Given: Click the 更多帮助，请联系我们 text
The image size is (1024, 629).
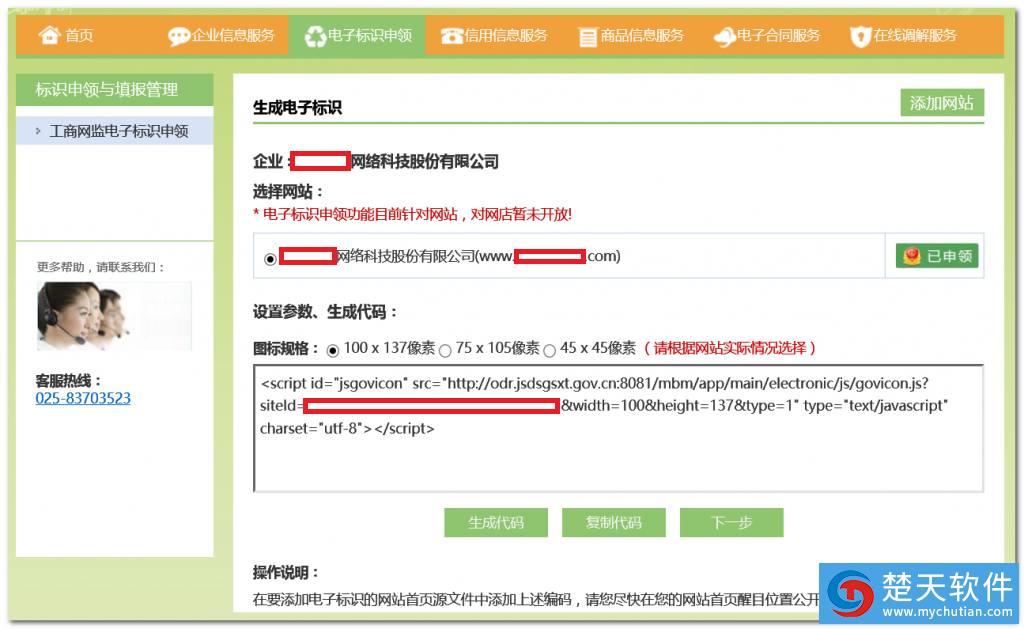Looking at the screenshot, I should 101,267.
